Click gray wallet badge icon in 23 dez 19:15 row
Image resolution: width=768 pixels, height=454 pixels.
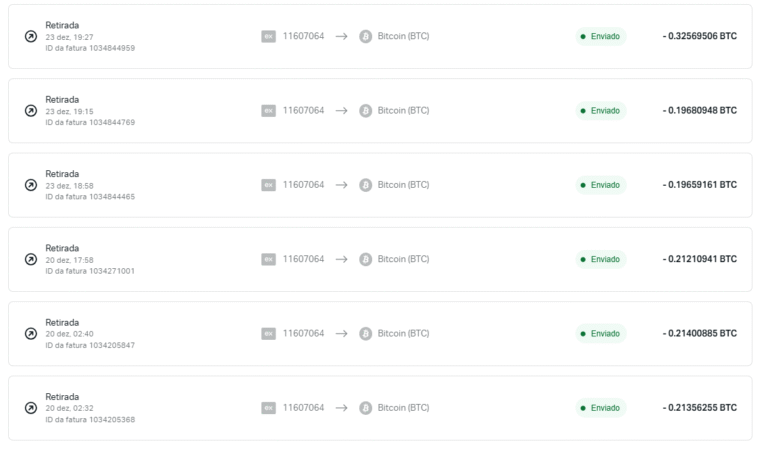click(x=268, y=111)
